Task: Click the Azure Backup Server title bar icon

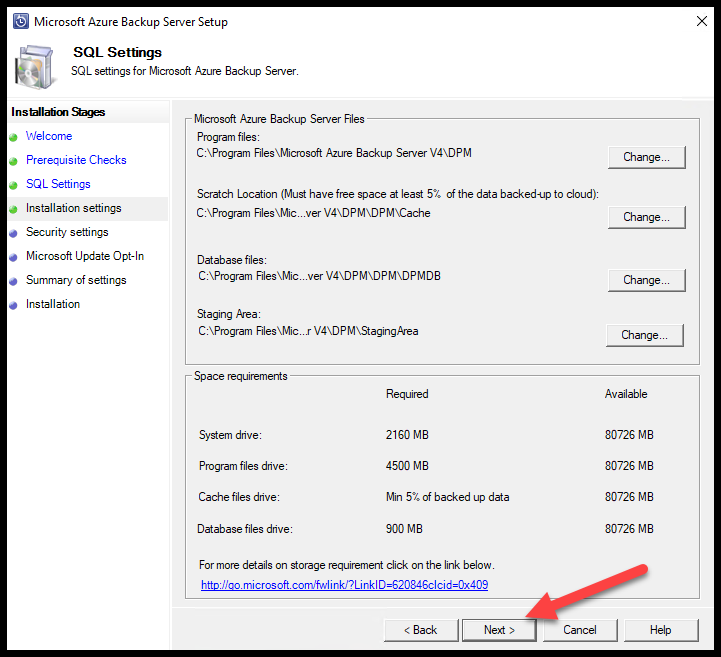Action: 21,21
